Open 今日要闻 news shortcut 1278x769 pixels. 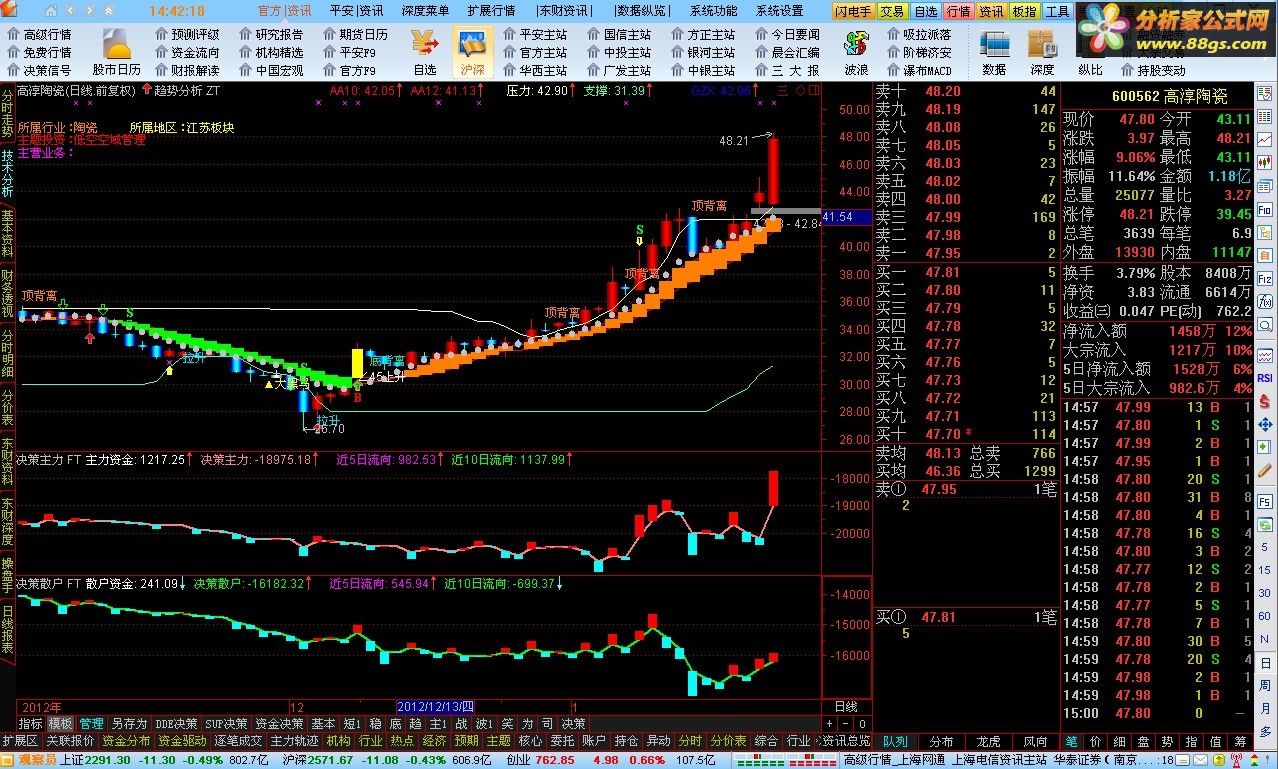pos(785,34)
